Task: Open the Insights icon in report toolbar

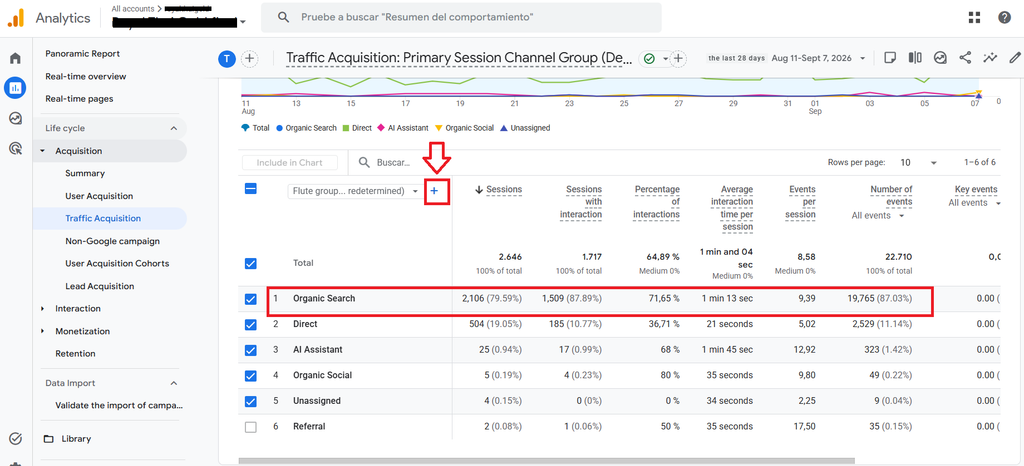Action: [940, 58]
